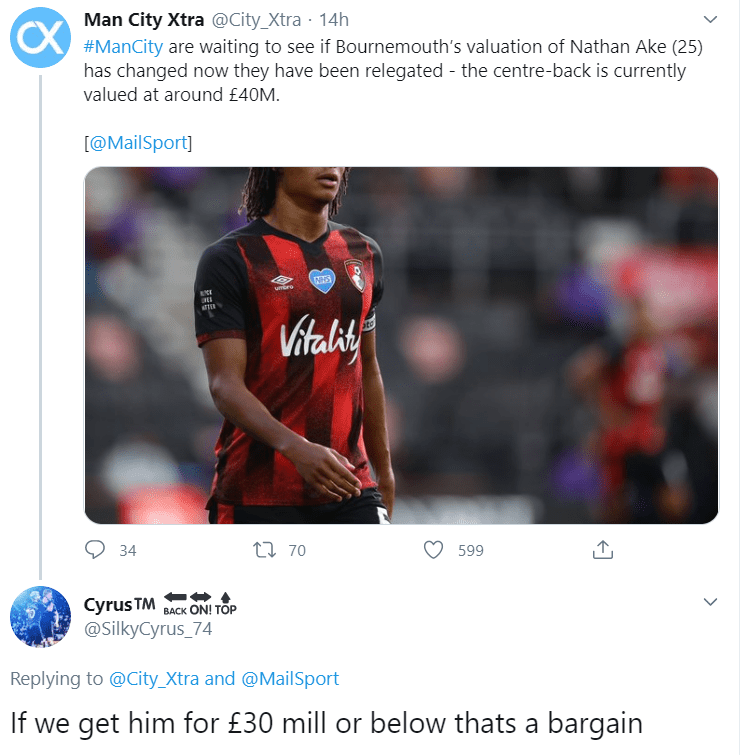The width and height of the screenshot is (747, 755).
Task: Like the tweet with heart icon
Action: click(x=433, y=549)
